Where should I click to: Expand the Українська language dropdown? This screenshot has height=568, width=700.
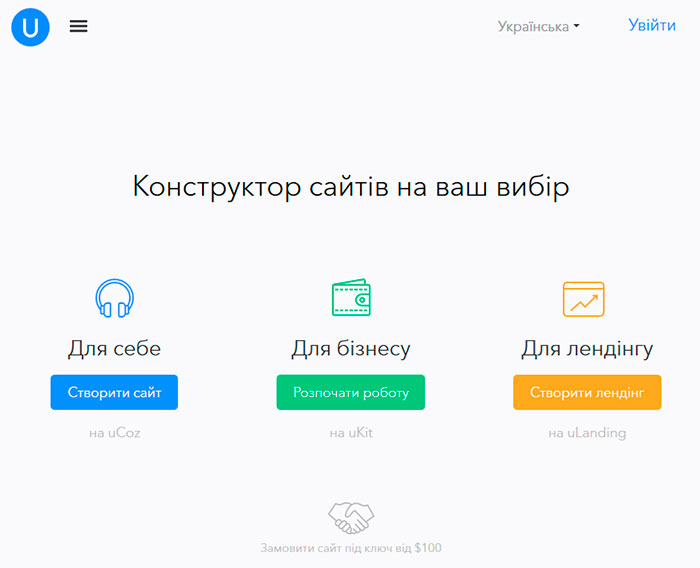[x=538, y=27]
